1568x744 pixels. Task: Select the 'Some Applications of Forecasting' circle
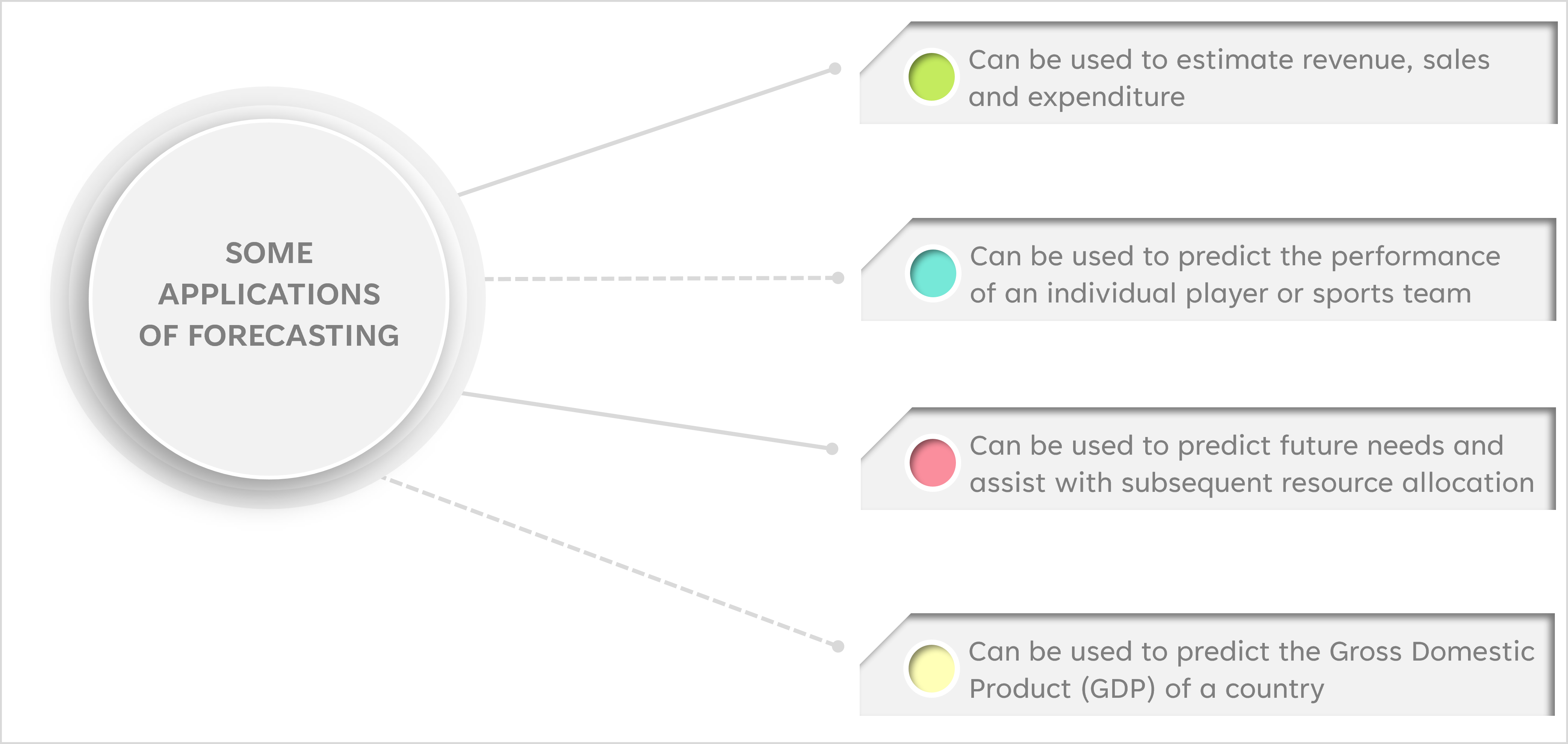coord(268,298)
